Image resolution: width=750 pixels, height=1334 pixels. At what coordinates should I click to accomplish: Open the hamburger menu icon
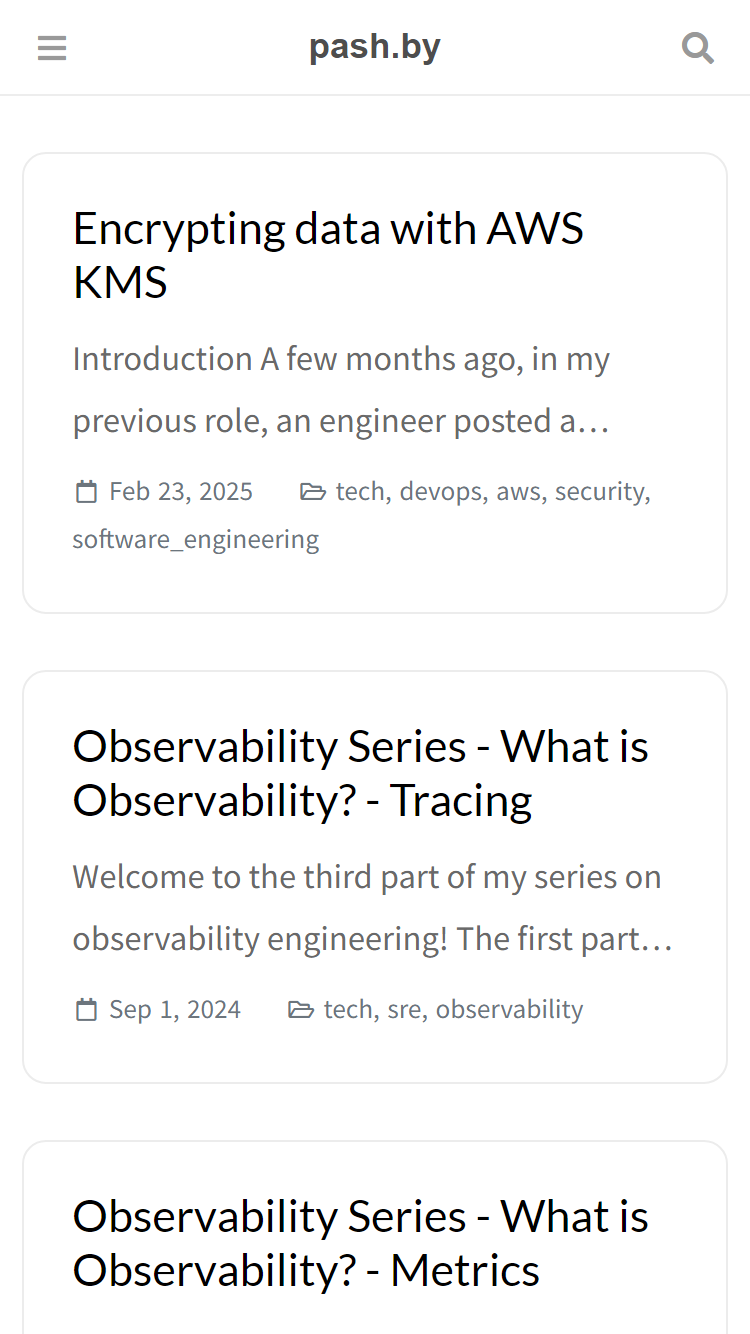[x=52, y=48]
